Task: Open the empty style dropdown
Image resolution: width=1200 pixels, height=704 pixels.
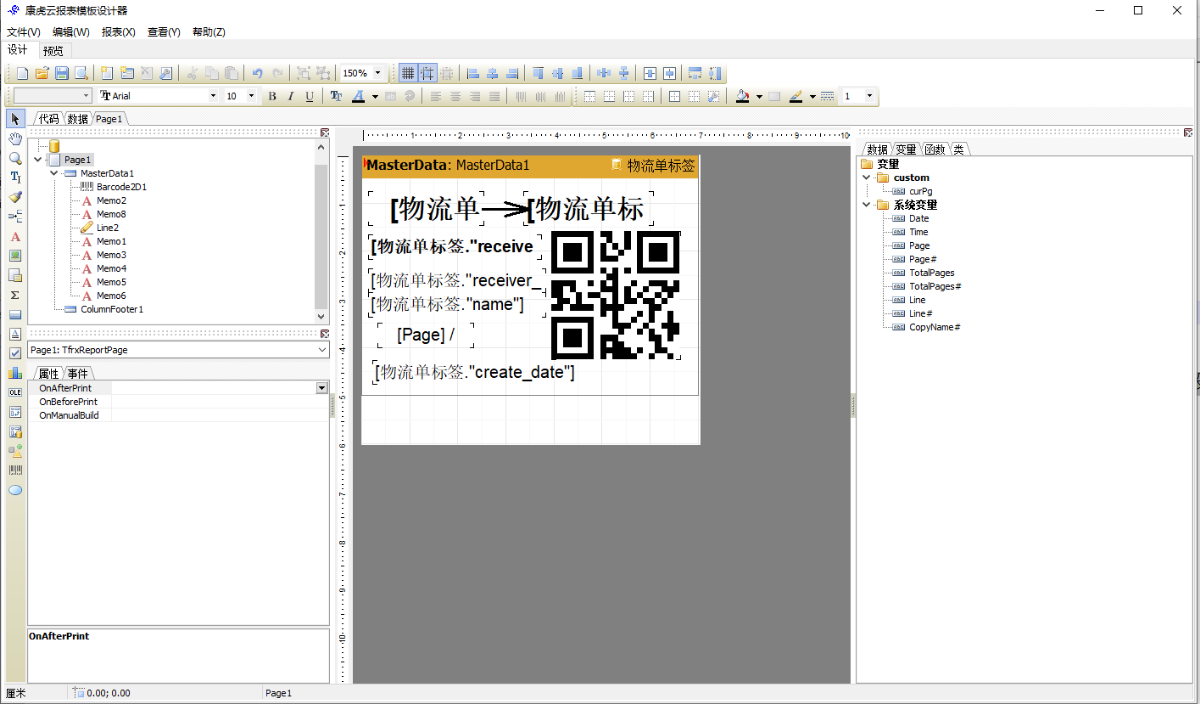Action: pos(86,96)
